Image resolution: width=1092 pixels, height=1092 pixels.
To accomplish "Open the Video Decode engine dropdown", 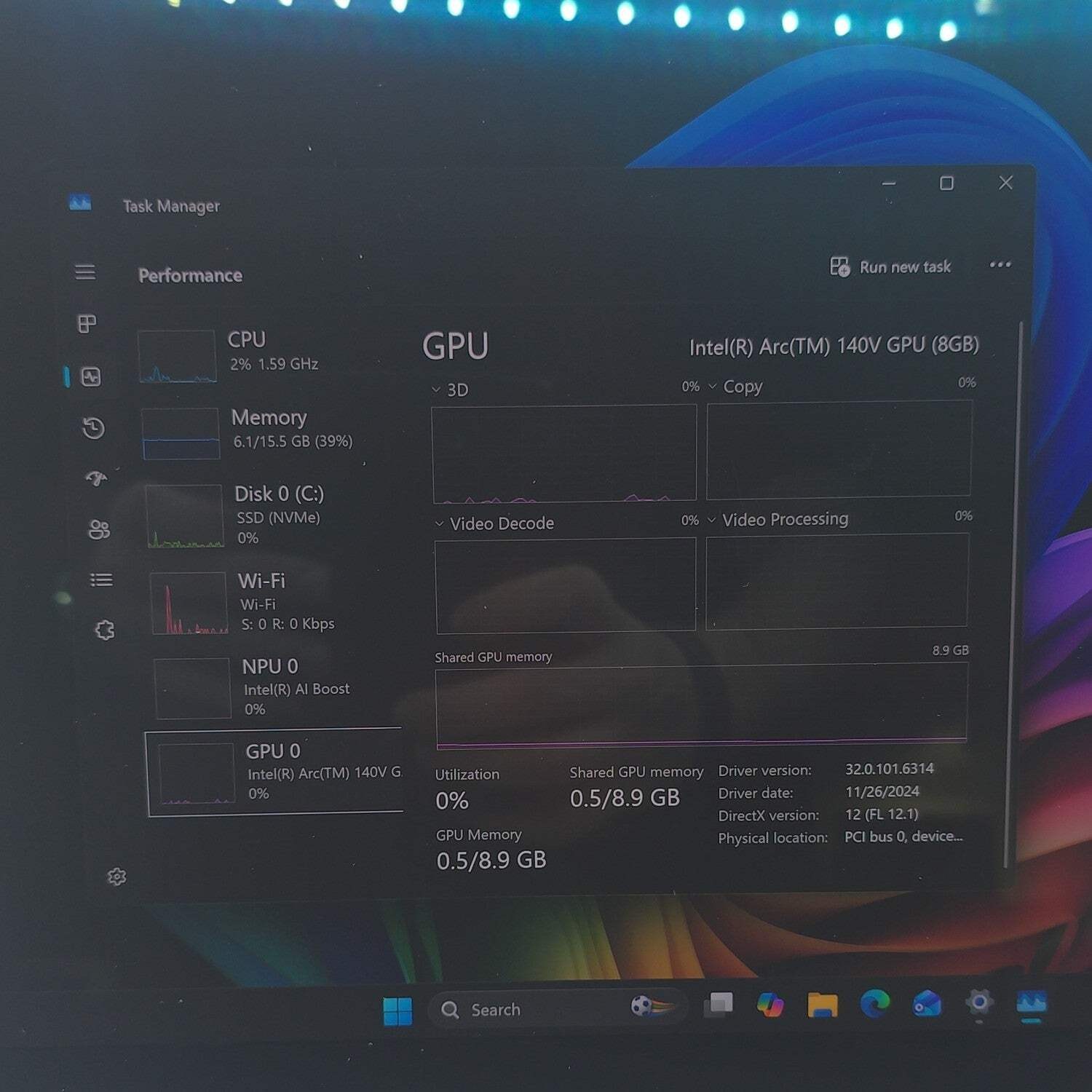I will point(439,523).
